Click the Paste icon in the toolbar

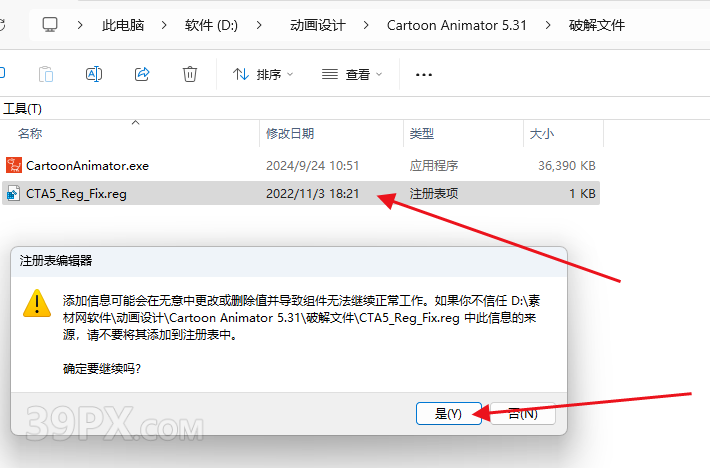tap(46, 74)
